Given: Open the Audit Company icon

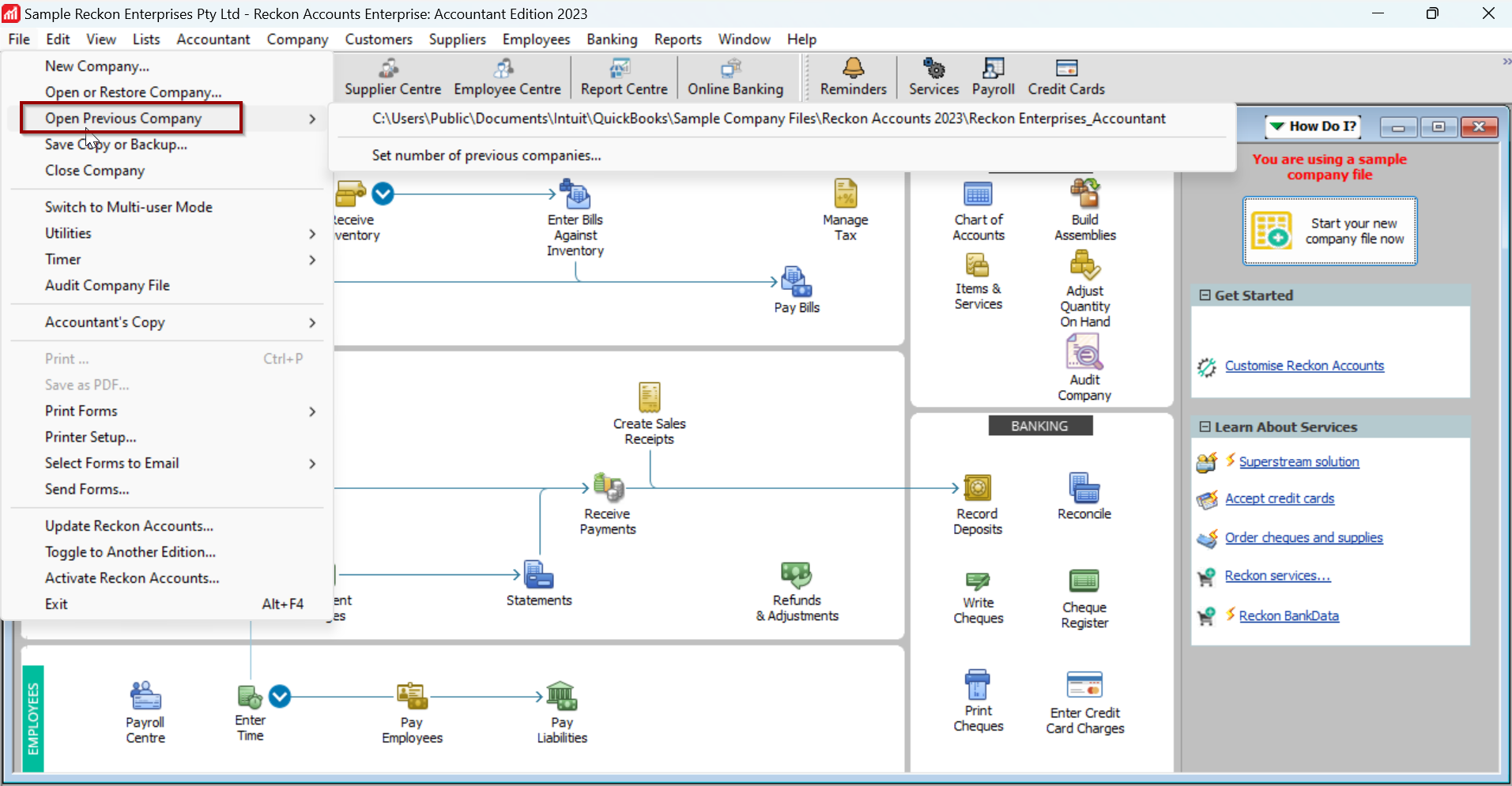Looking at the screenshot, I should (1084, 352).
